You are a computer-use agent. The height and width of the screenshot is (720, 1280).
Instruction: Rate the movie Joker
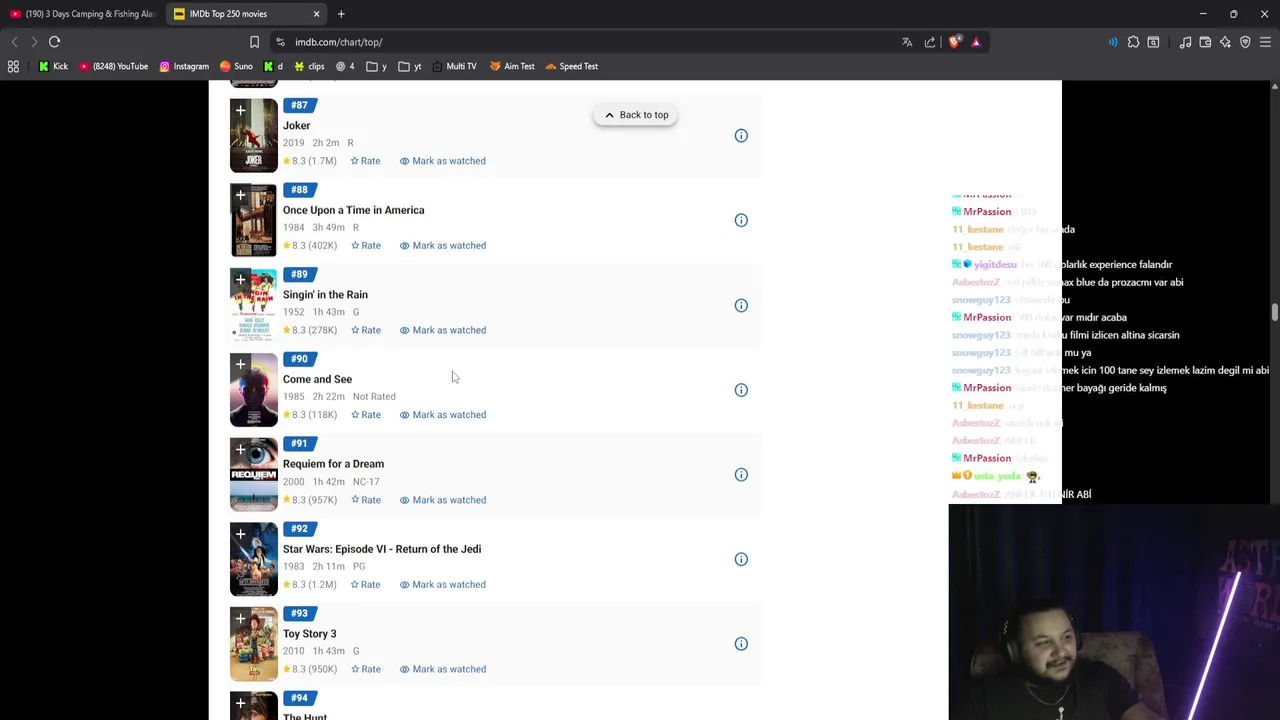pyautogui.click(x=365, y=161)
